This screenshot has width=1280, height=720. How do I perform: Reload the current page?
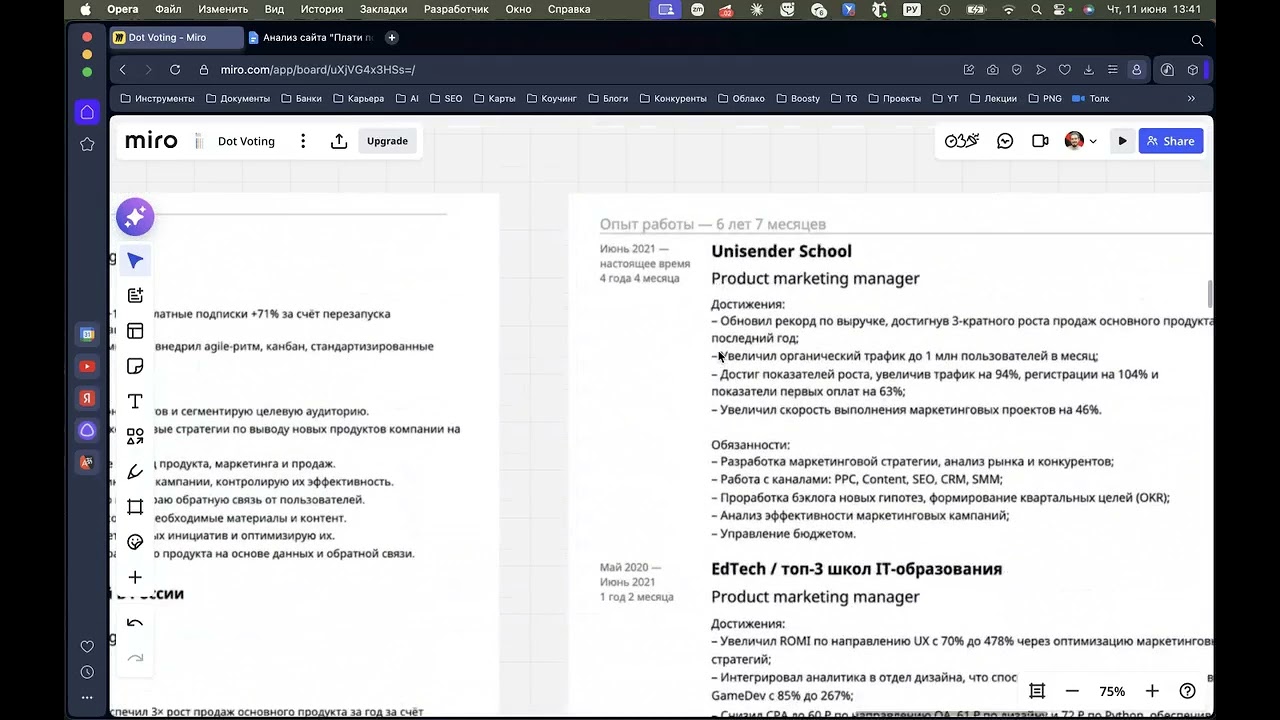pyautogui.click(x=175, y=70)
